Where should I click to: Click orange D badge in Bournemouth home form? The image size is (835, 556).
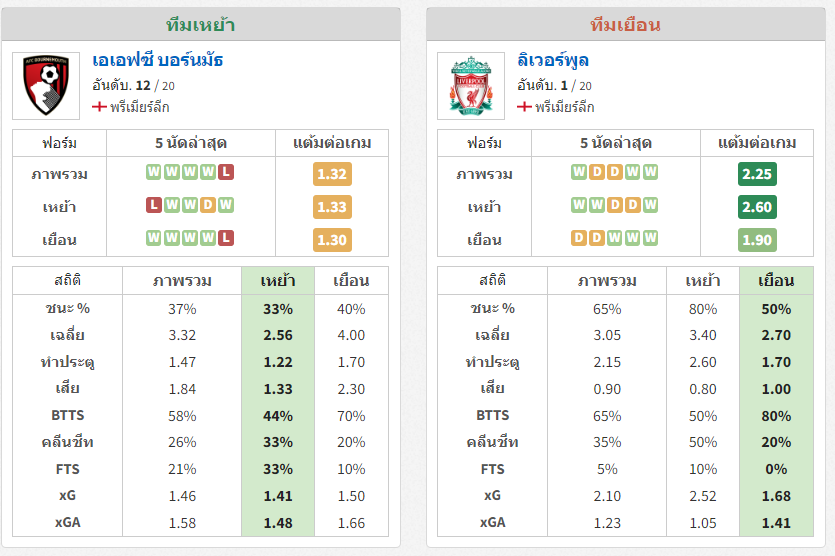[x=208, y=205]
